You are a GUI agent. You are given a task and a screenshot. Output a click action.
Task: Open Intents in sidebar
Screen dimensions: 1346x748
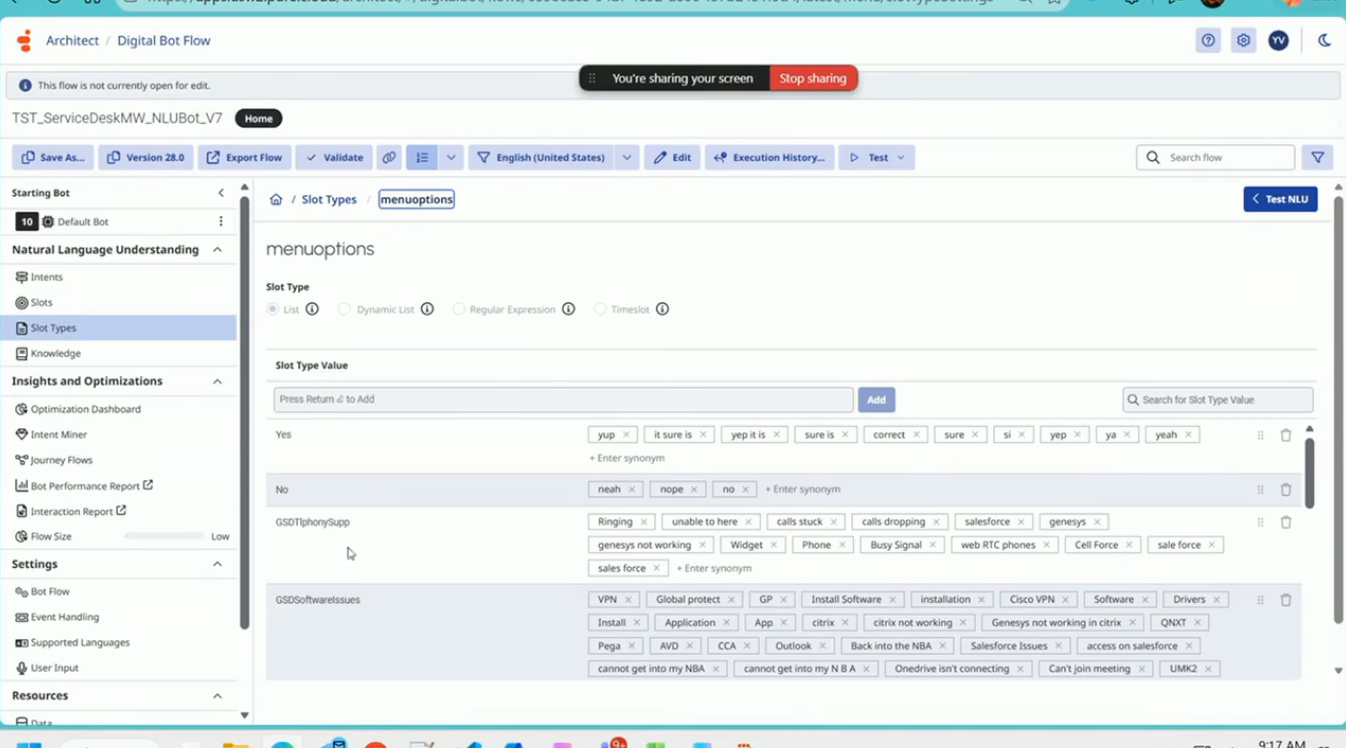coord(47,277)
